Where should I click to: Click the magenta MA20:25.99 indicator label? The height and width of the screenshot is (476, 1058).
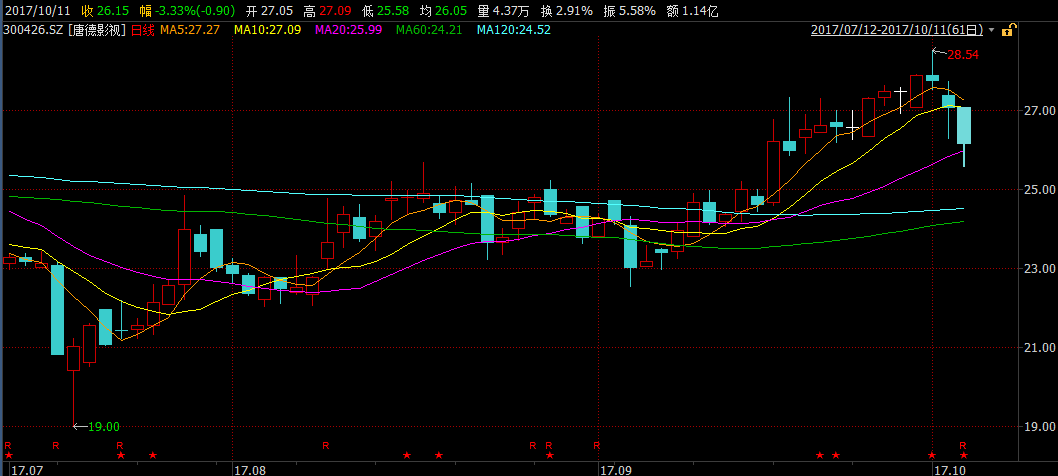349,30
